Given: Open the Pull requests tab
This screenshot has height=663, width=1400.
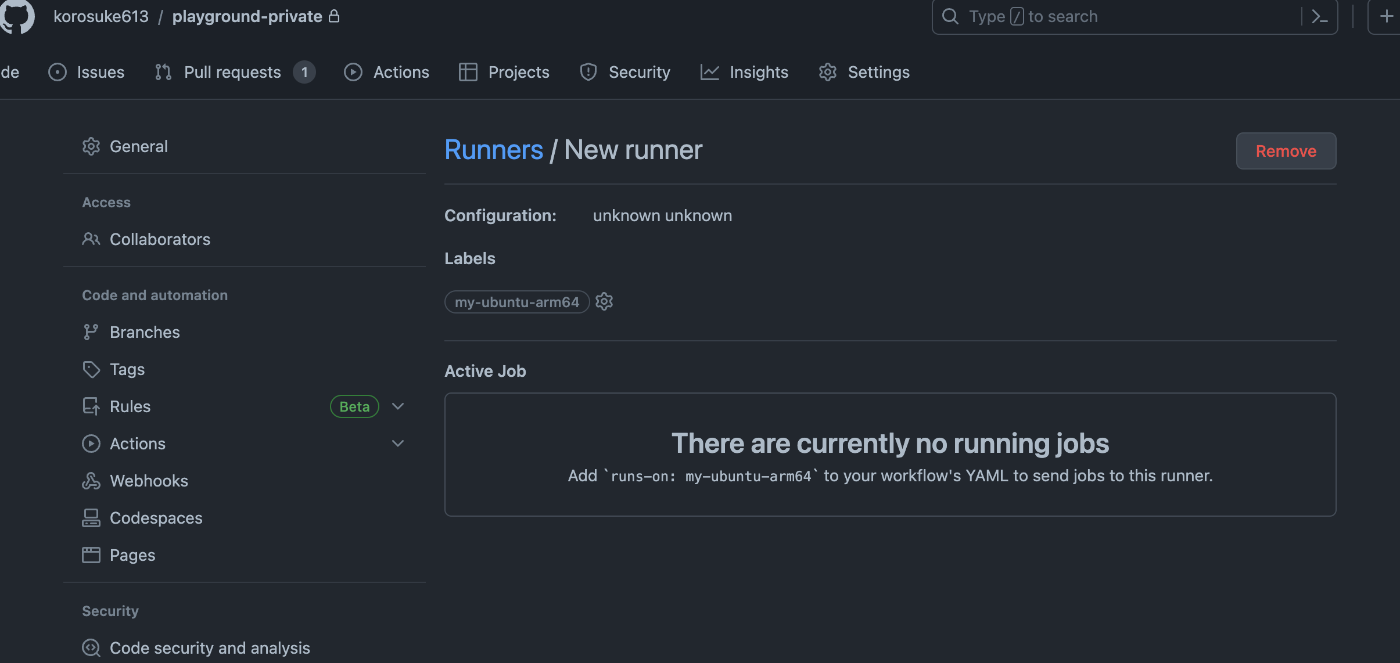Looking at the screenshot, I should (235, 72).
